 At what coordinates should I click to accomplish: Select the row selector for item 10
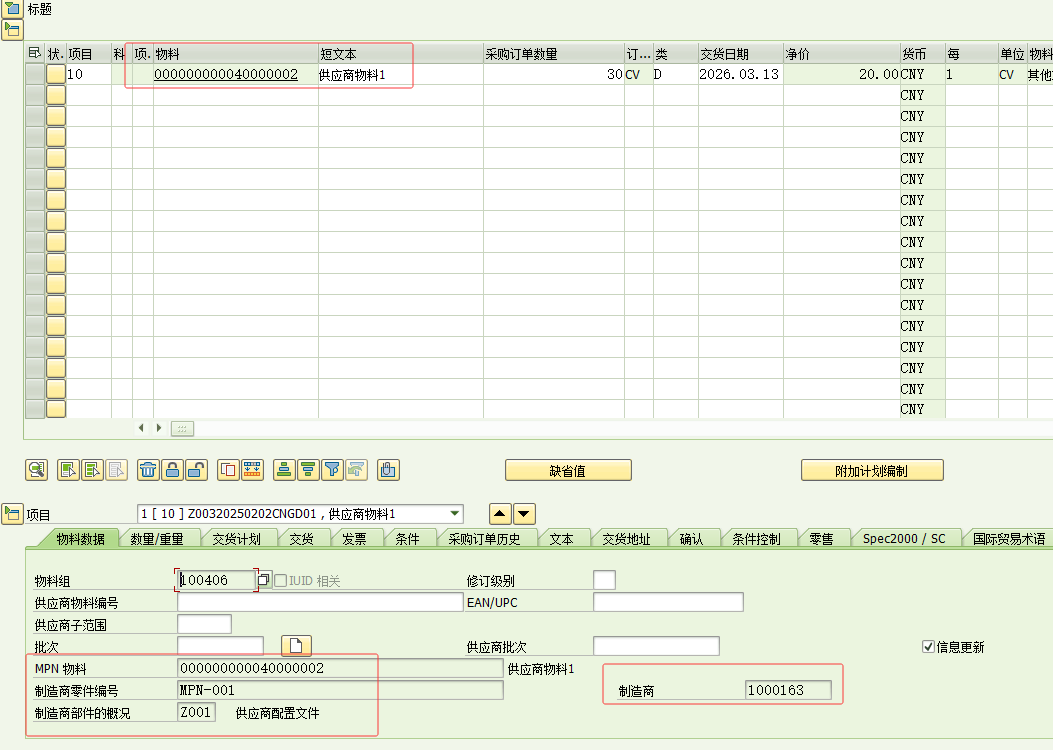(34, 74)
